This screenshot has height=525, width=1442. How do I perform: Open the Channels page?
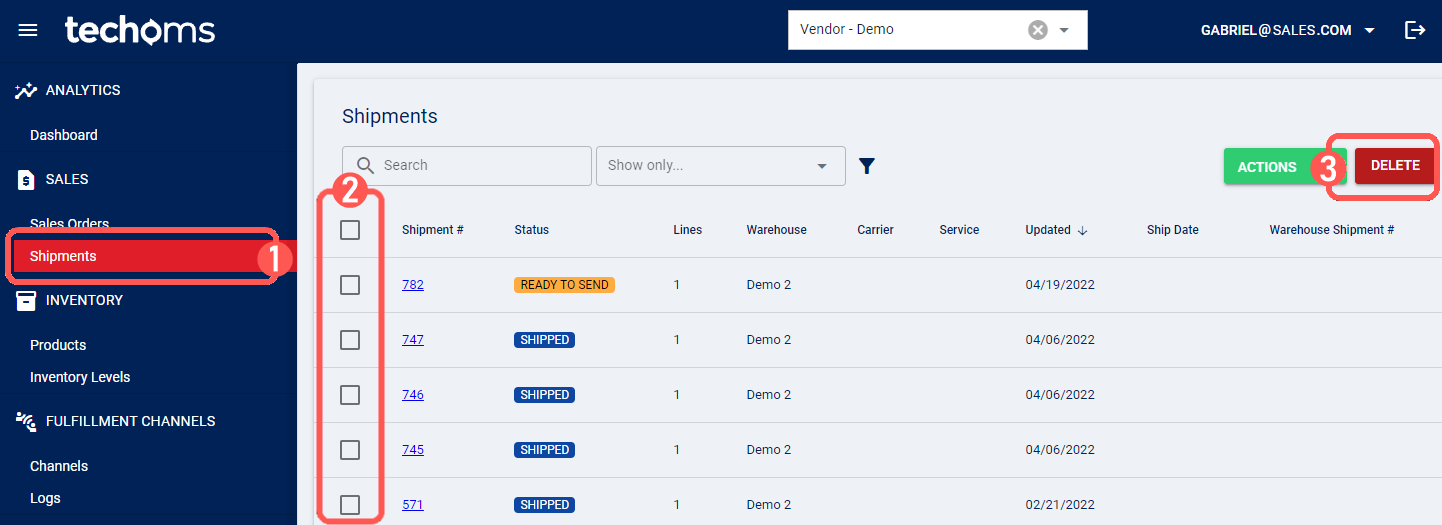[x=59, y=466]
